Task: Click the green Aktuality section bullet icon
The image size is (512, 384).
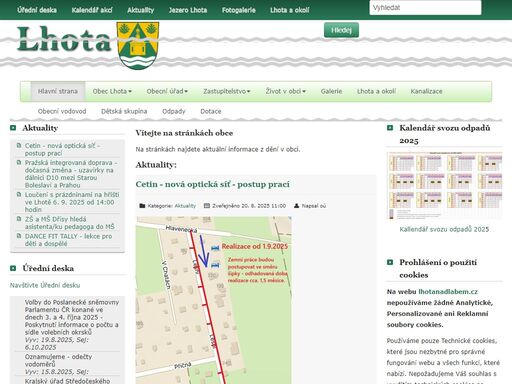Action: coord(13,128)
